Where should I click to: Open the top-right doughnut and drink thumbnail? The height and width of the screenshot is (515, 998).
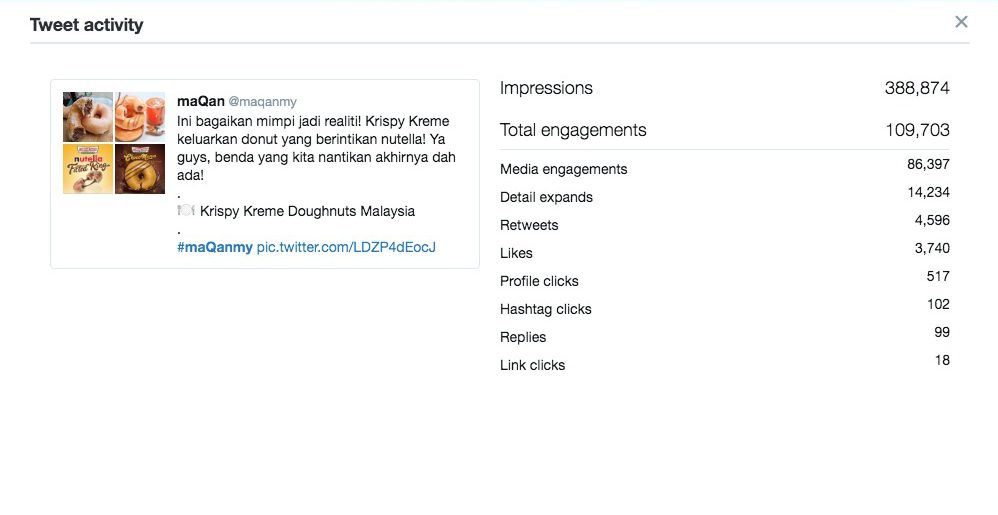tap(140, 117)
